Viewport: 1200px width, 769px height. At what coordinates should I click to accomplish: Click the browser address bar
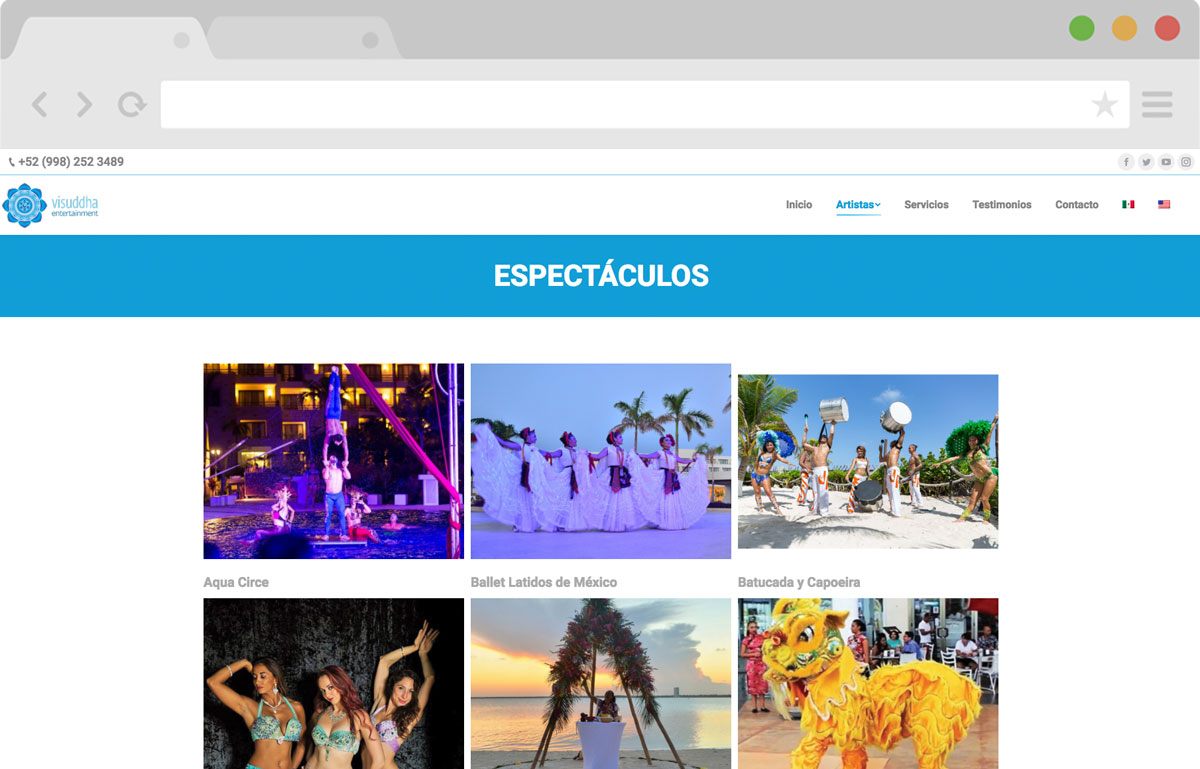click(x=645, y=104)
